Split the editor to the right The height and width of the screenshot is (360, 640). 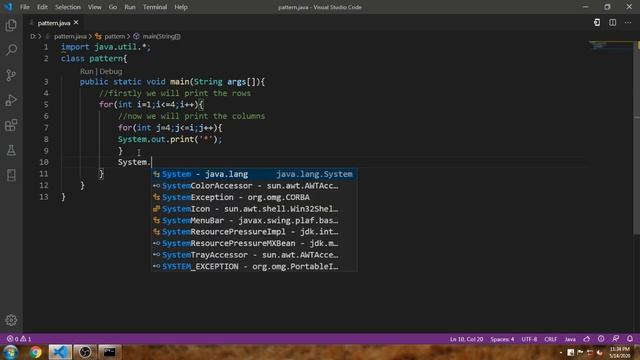[613, 22]
